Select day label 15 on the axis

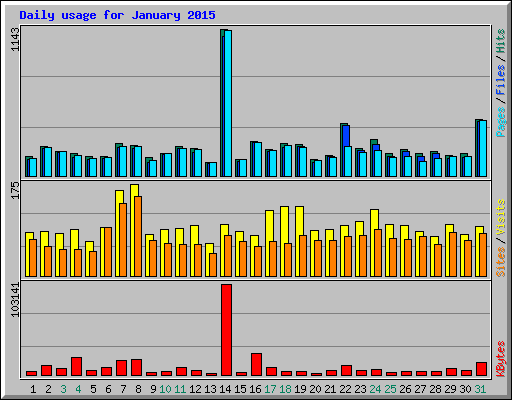[x=240, y=389]
